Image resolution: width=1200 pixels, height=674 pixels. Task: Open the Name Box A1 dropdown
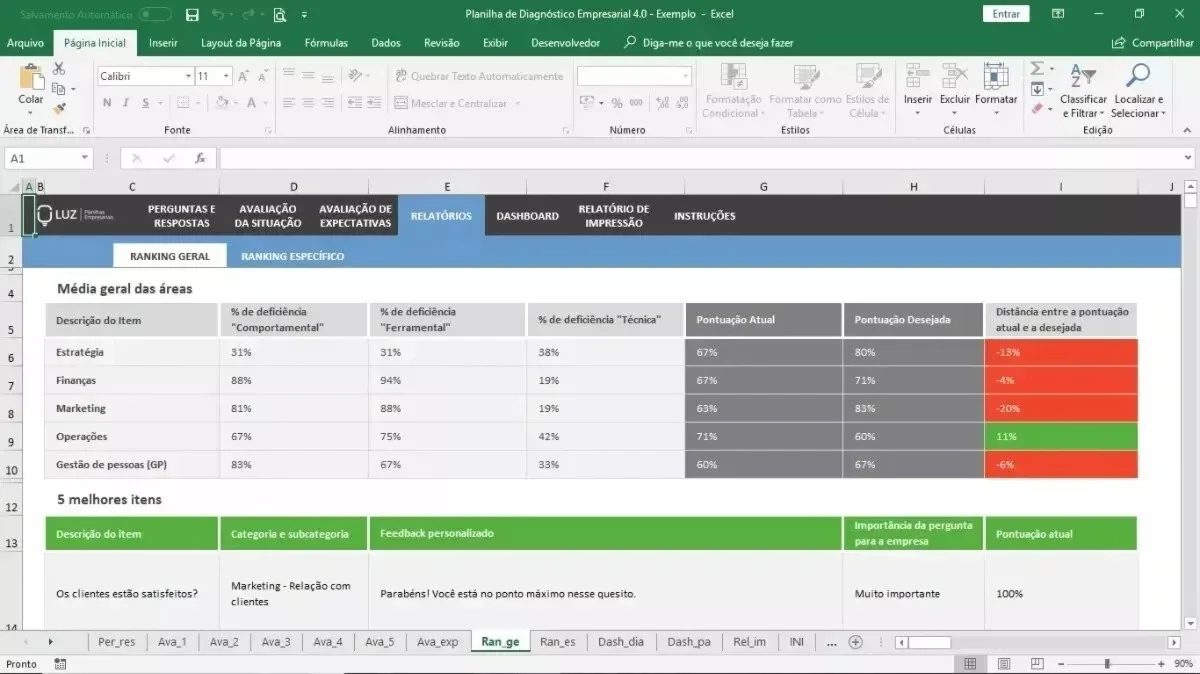pyautogui.click(x=85, y=158)
